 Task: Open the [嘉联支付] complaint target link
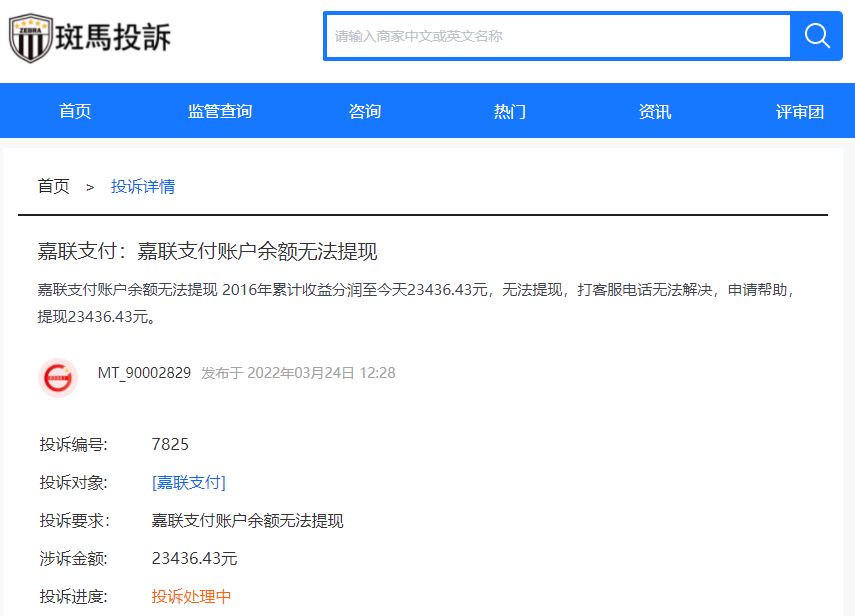pos(189,482)
